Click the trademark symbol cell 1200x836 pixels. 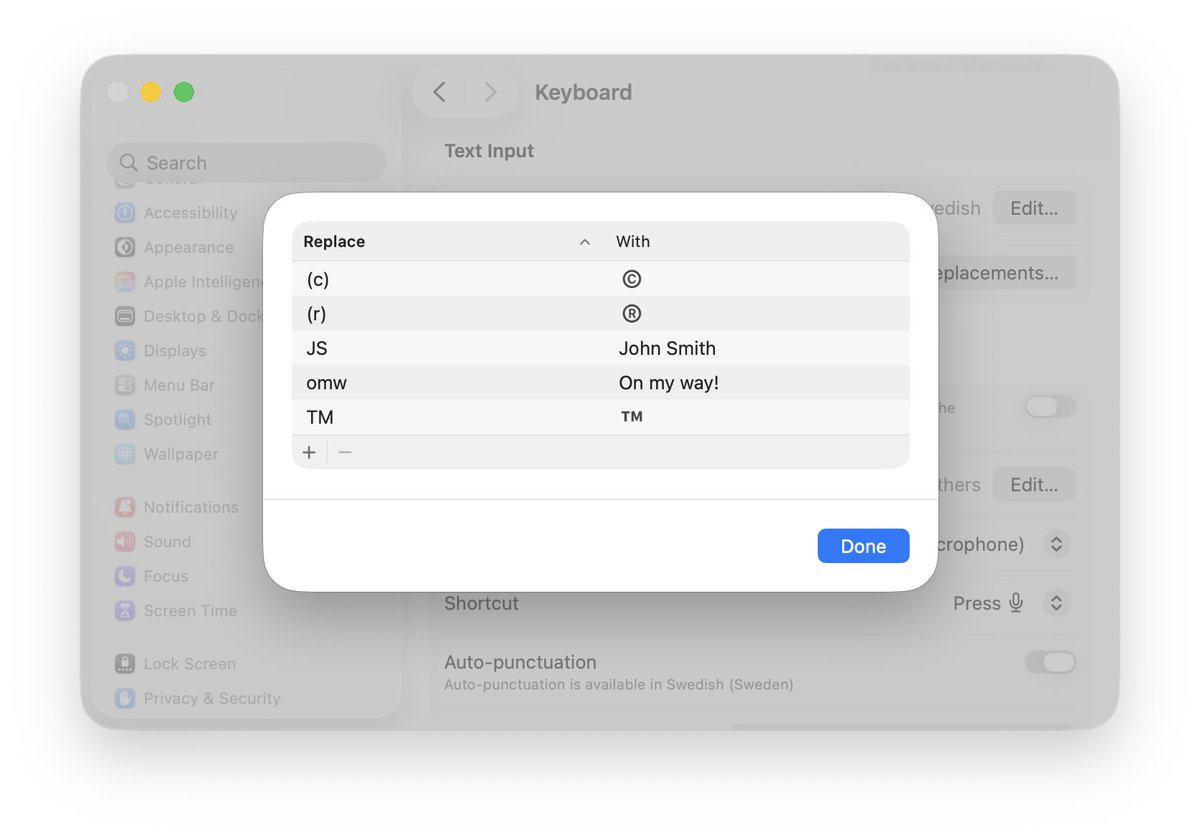click(631, 416)
